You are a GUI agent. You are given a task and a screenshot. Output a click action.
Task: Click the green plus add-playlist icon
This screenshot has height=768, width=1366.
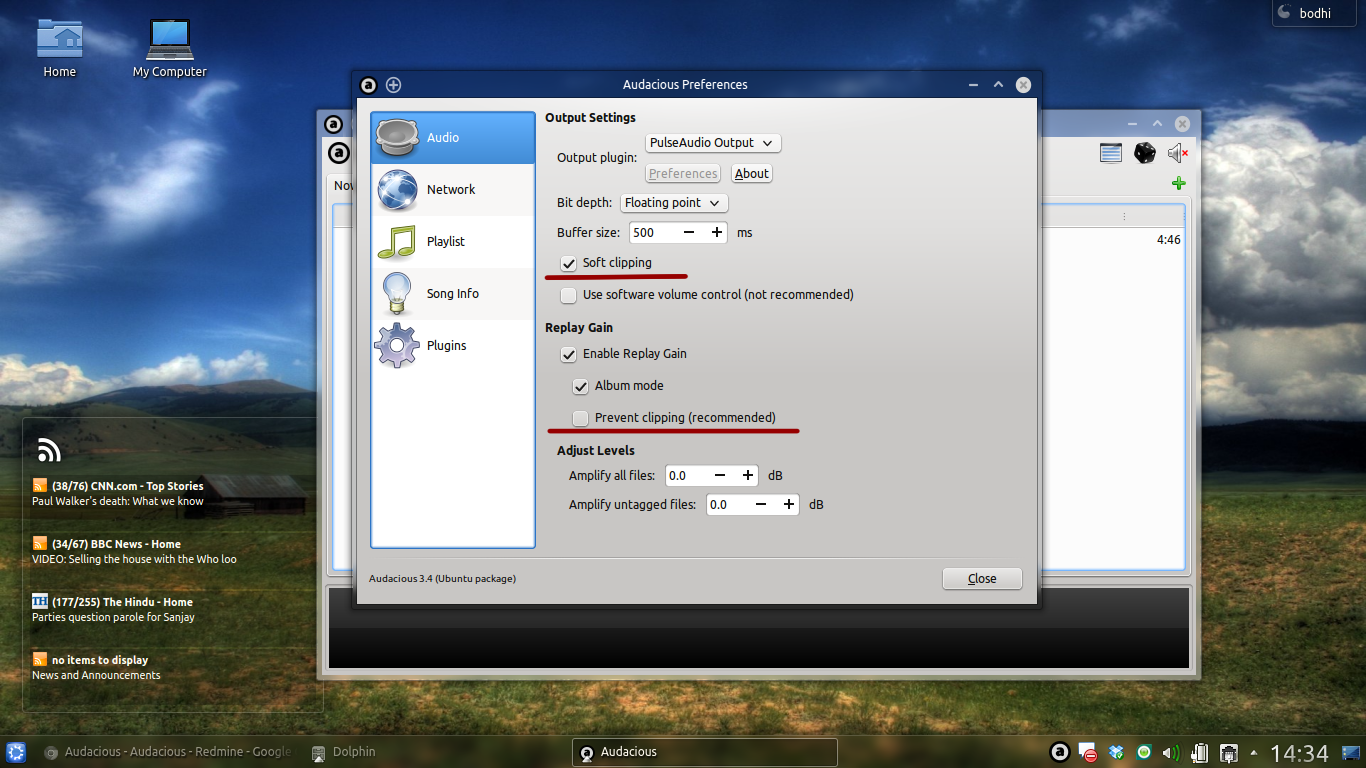[1178, 183]
